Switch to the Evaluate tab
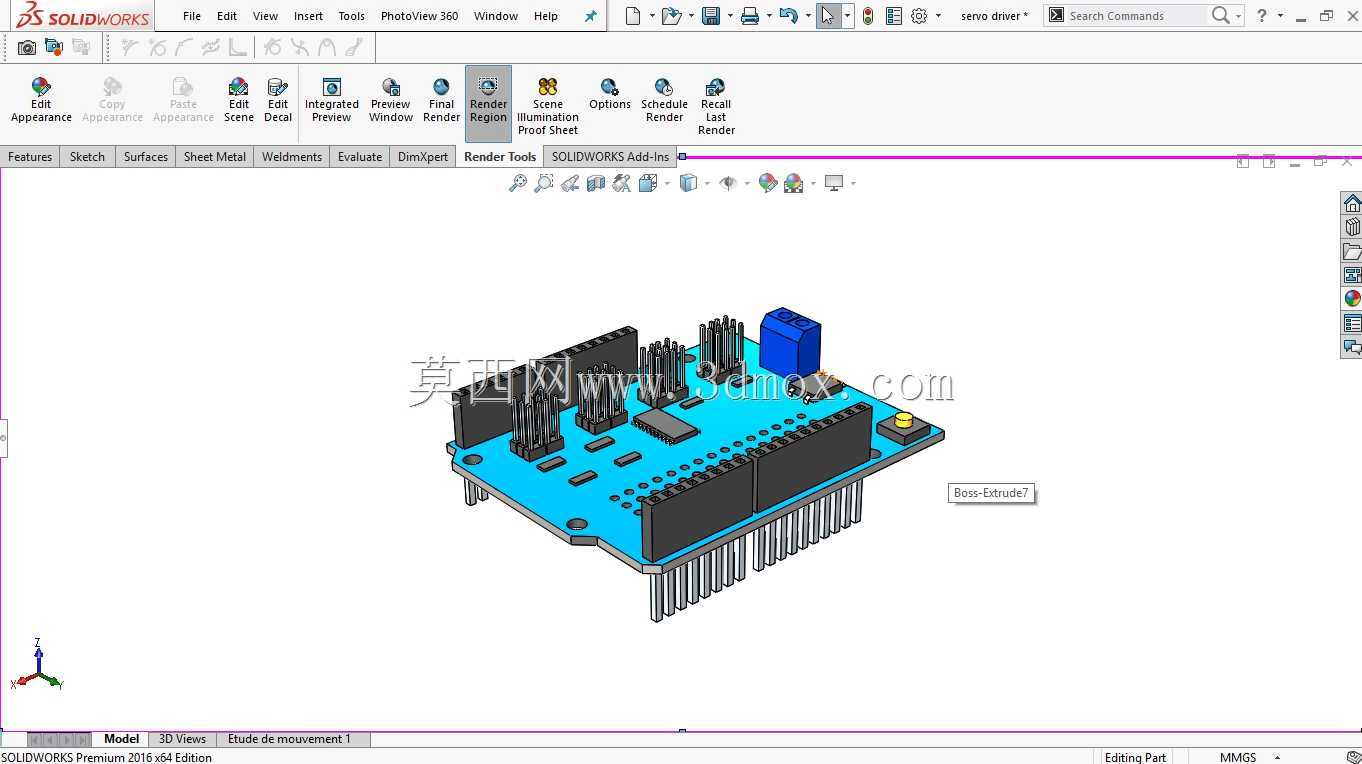1362x764 pixels. (360, 157)
